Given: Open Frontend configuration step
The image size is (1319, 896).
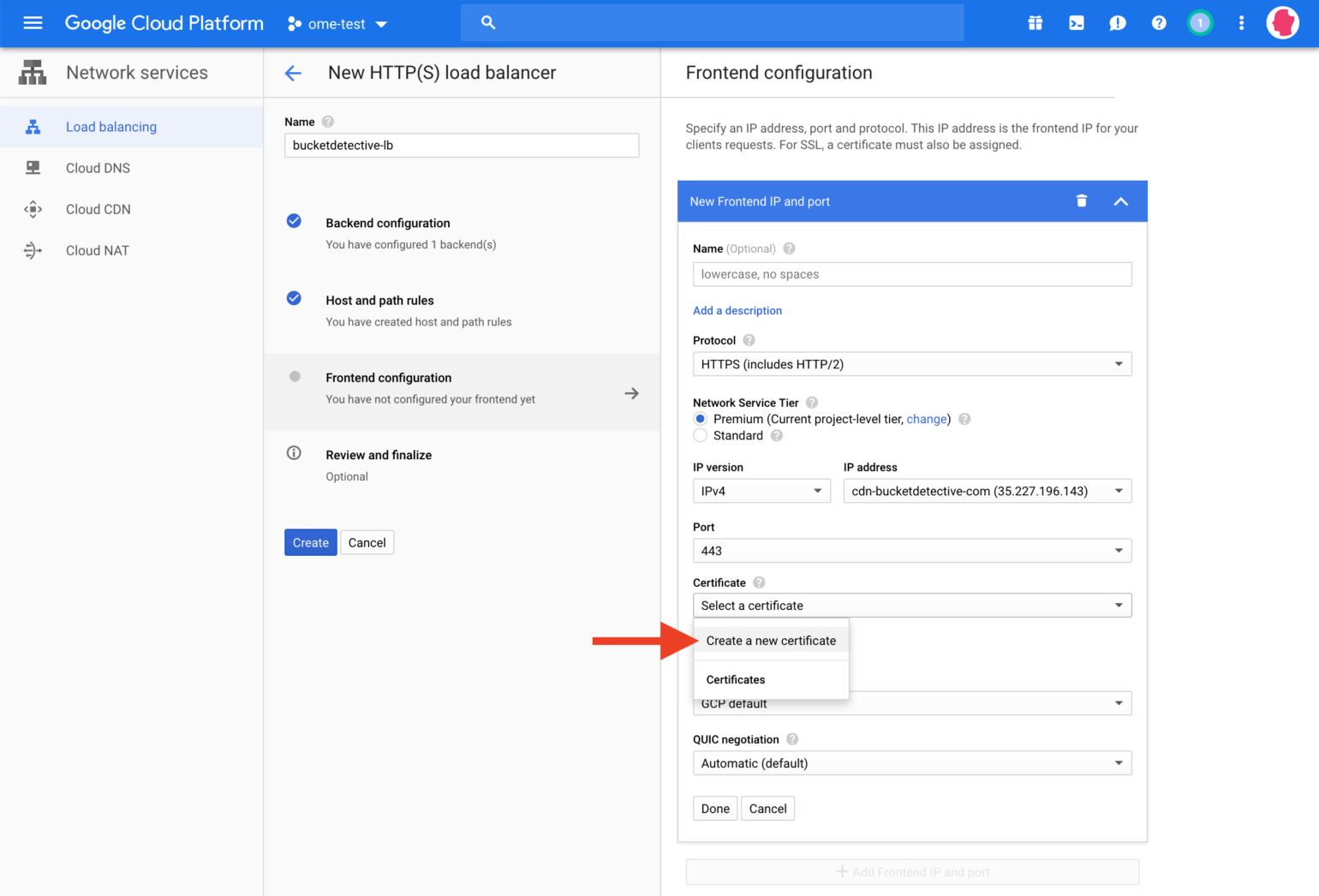Looking at the screenshot, I should click(x=462, y=391).
